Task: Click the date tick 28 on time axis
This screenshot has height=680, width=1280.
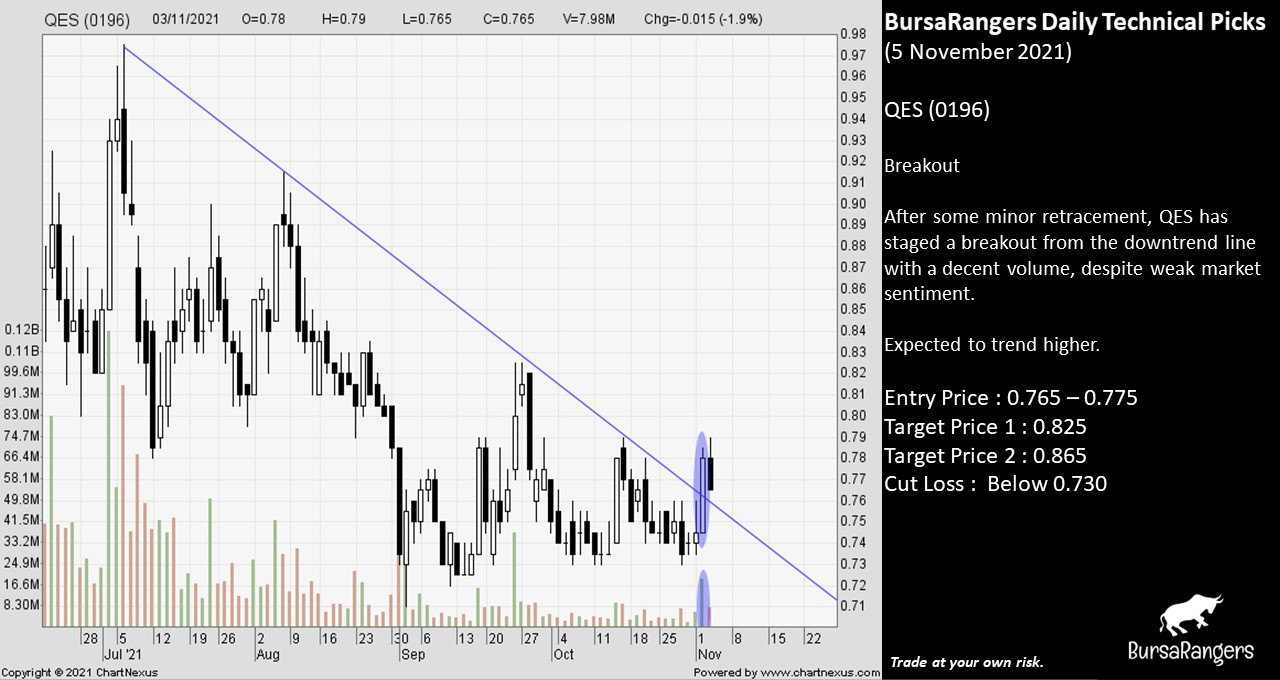Action: pyautogui.click(x=90, y=638)
